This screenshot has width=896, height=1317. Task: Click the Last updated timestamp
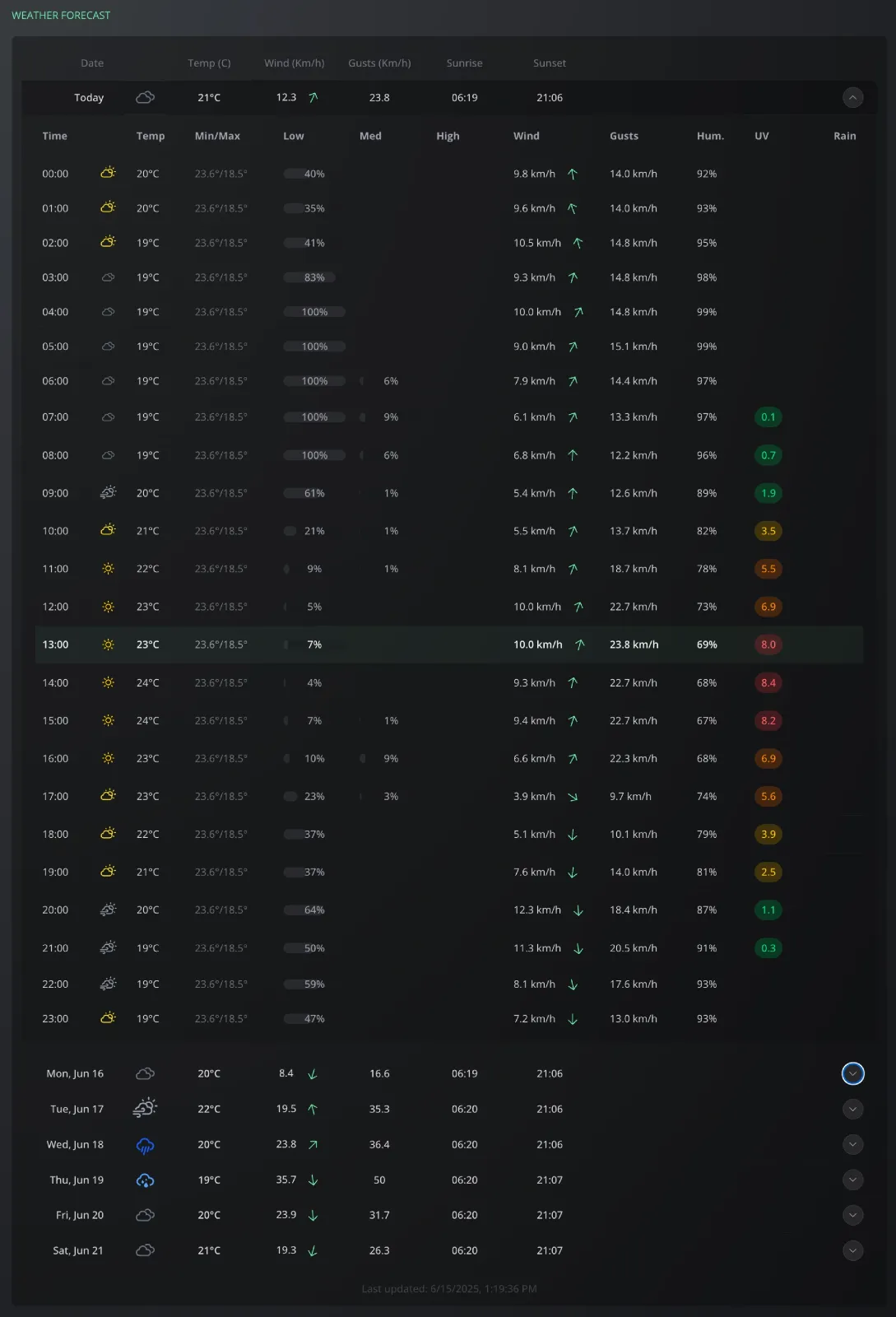click(449, 1289)
